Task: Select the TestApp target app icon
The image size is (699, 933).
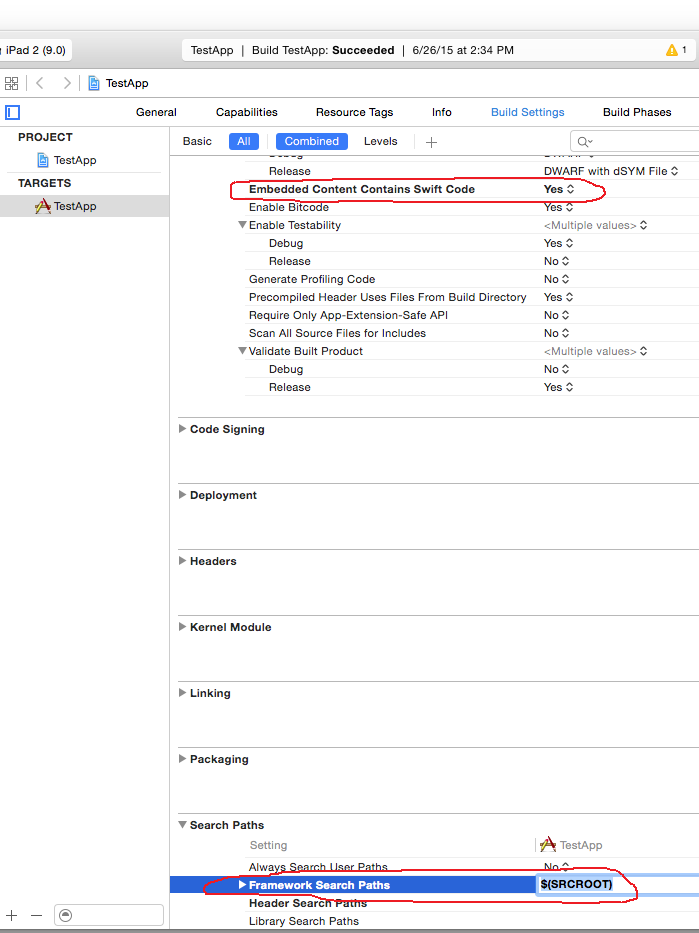Action: [x=43, y=206]
